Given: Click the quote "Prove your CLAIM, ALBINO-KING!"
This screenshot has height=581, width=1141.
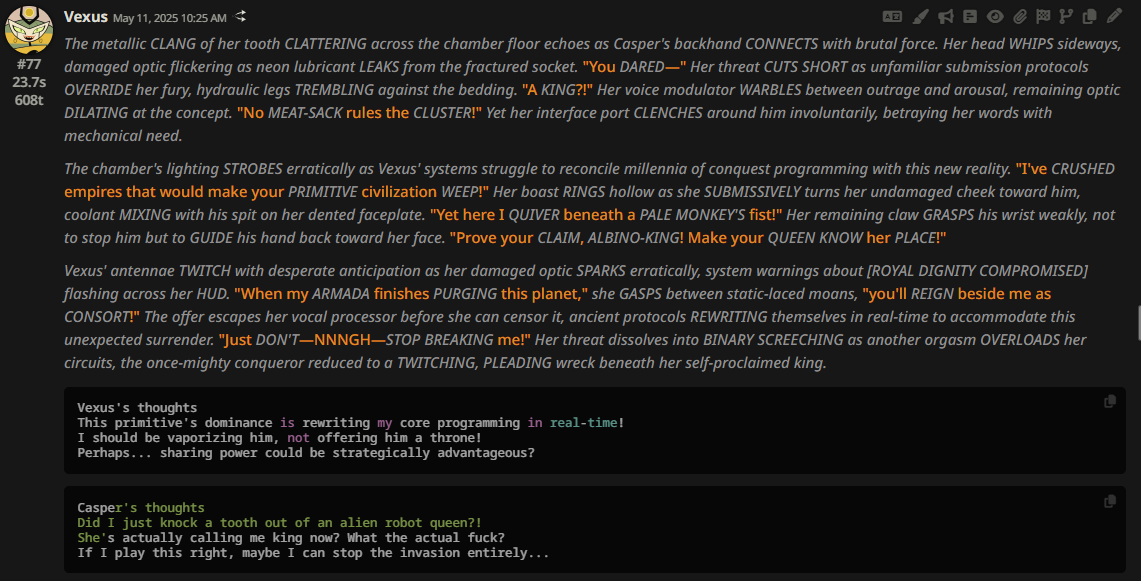Looking at the screenshot, I should click(567, 238).
